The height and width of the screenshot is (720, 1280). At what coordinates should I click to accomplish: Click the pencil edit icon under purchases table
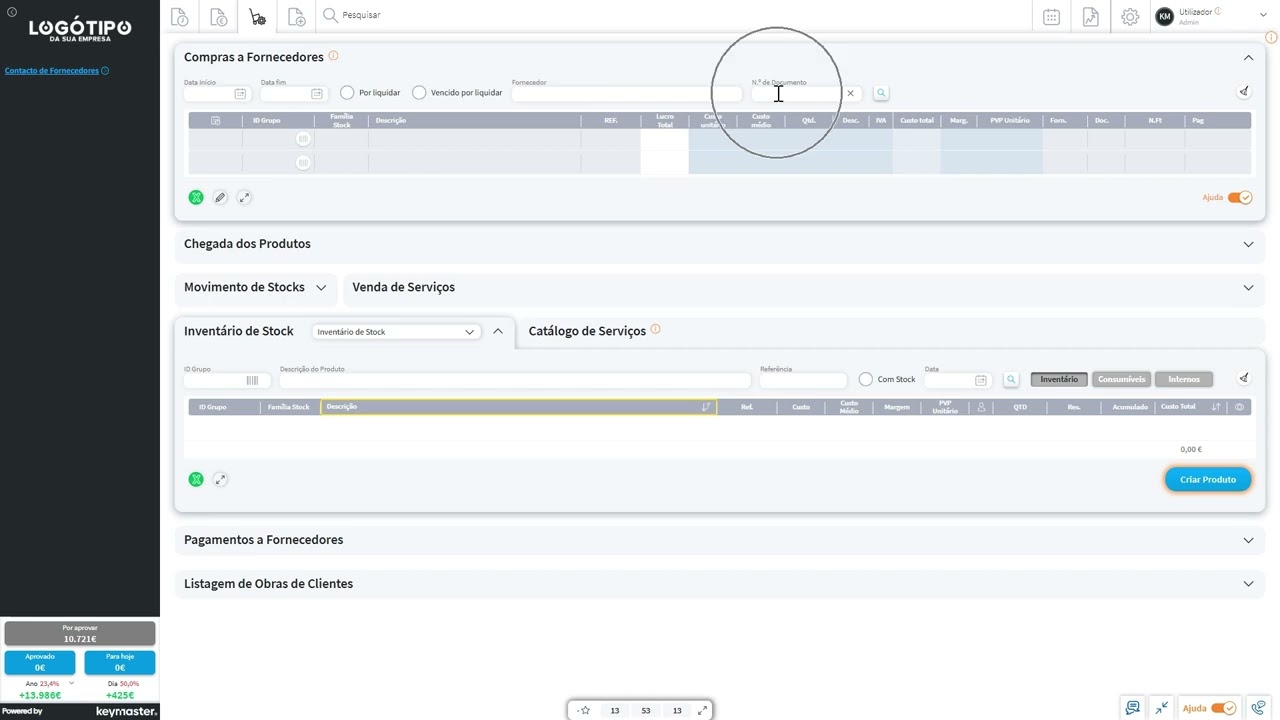pyautogui.click(x=220, y=198)
